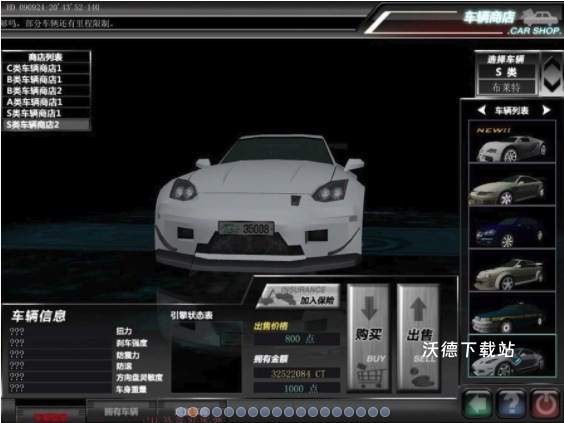Pick the last dot in the dot row

tap(385, 411)
